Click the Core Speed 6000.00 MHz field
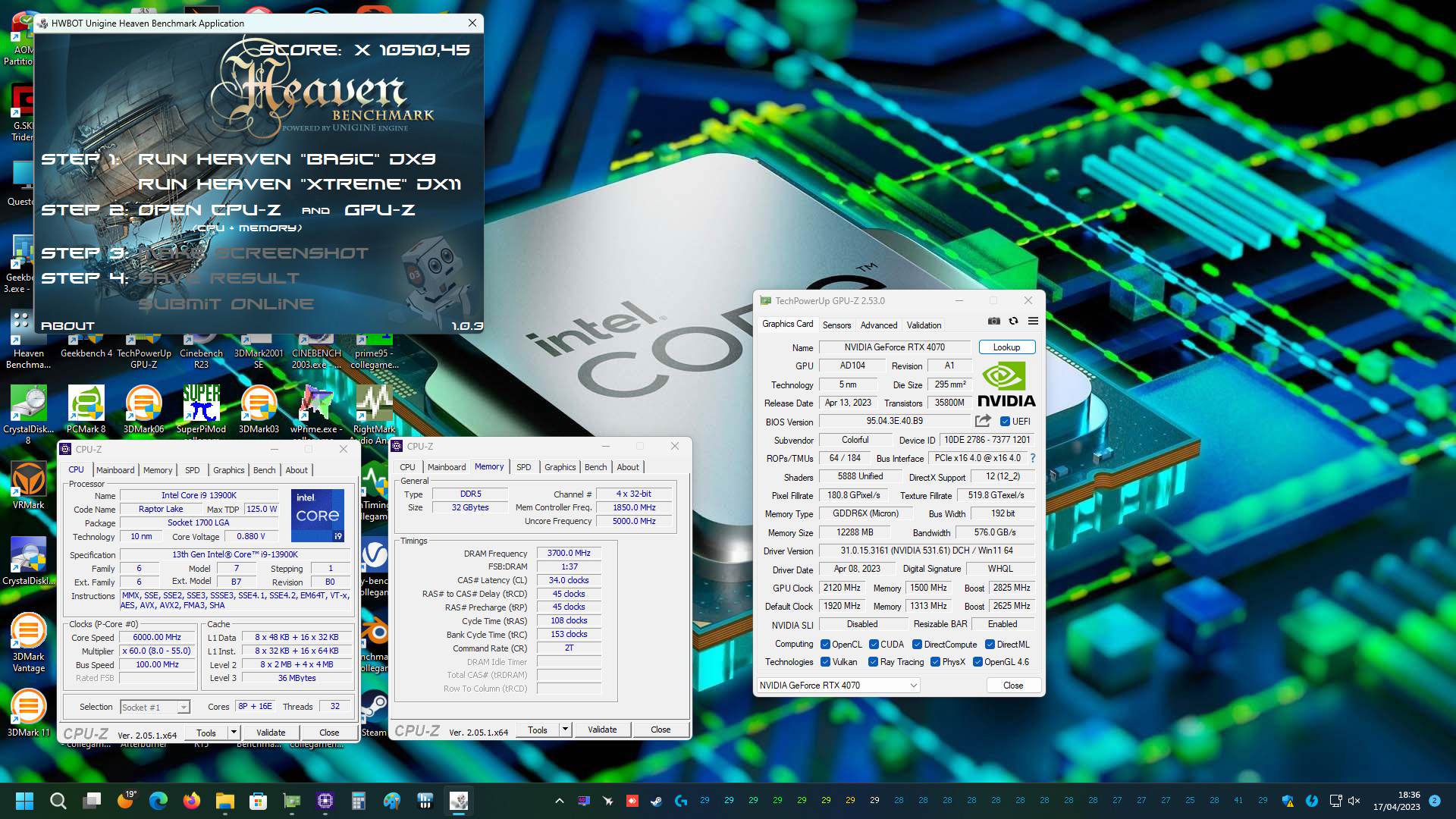This screenshot has width=1456, height=819. point(158,638)
